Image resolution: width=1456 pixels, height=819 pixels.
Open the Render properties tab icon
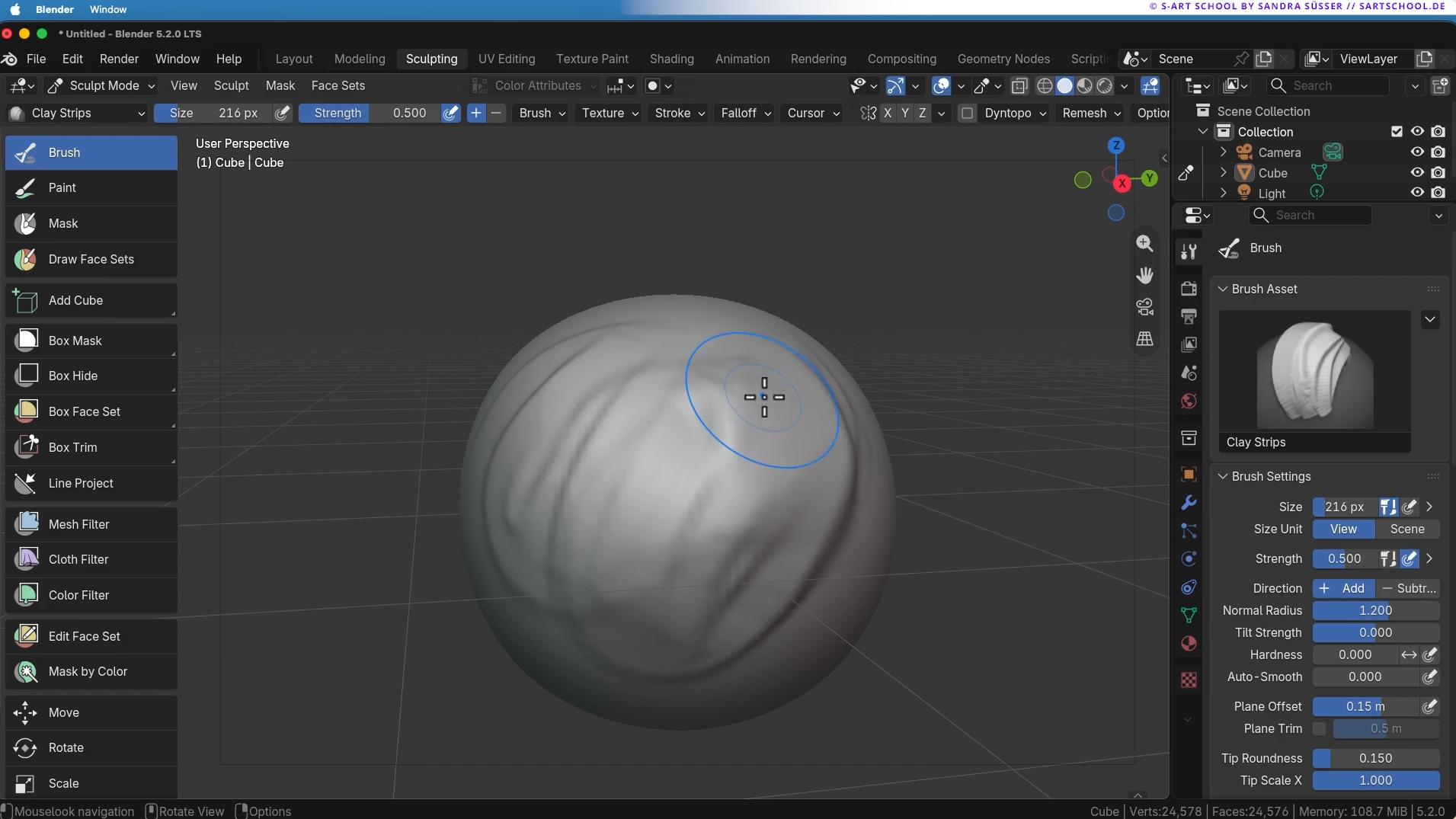pyautogui.click(x=1189, y=288)
